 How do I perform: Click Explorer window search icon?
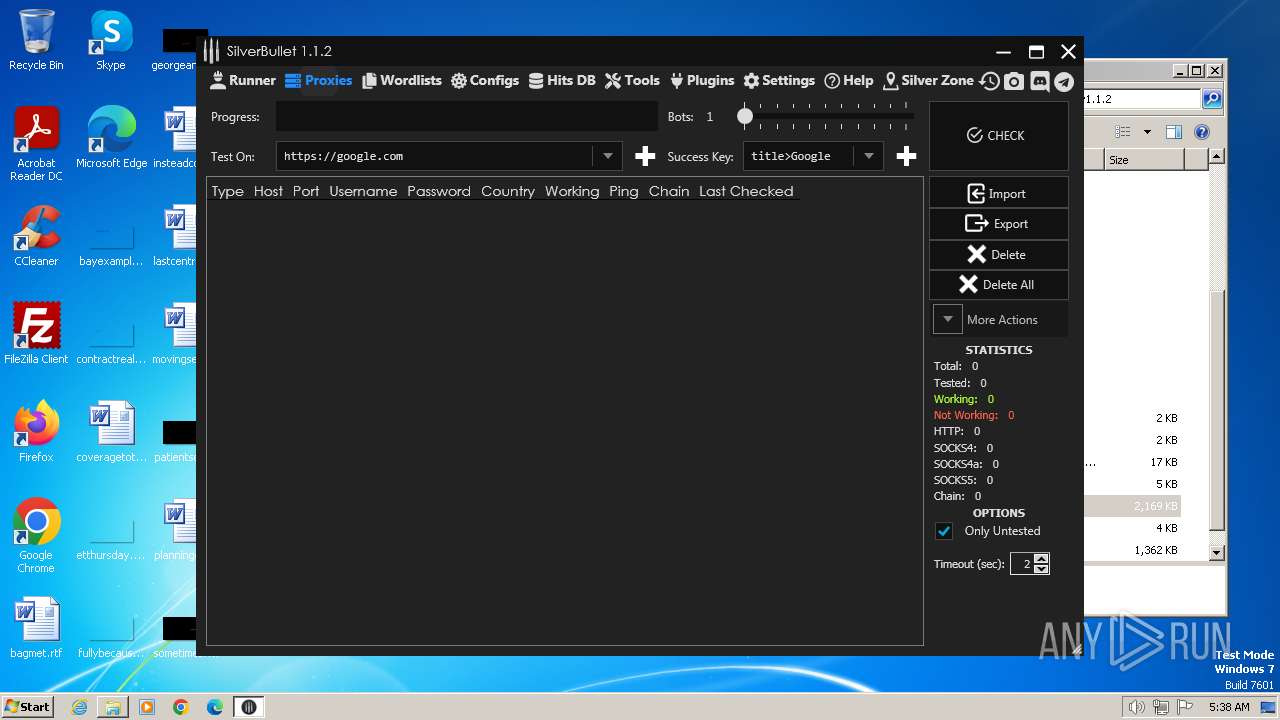click(1212, 99)
